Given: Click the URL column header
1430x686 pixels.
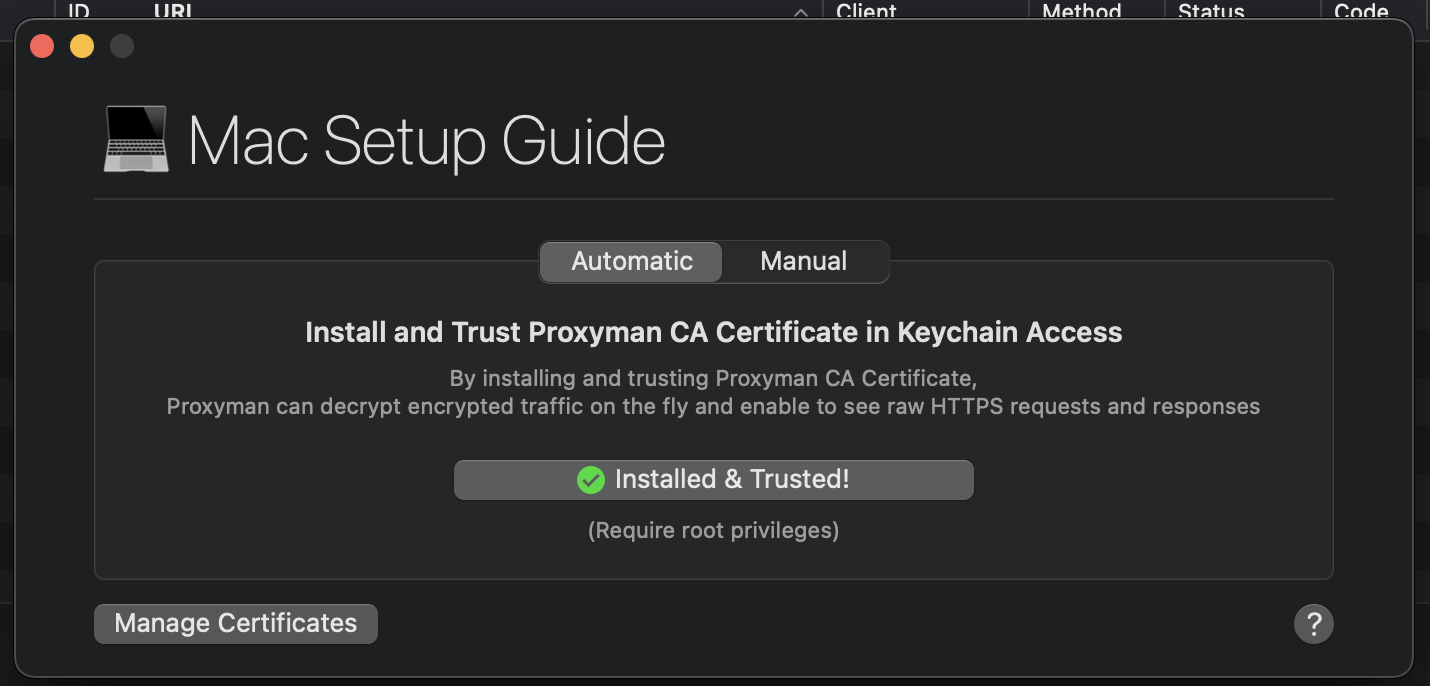Looking at the screenshot, I should (174, 11).
